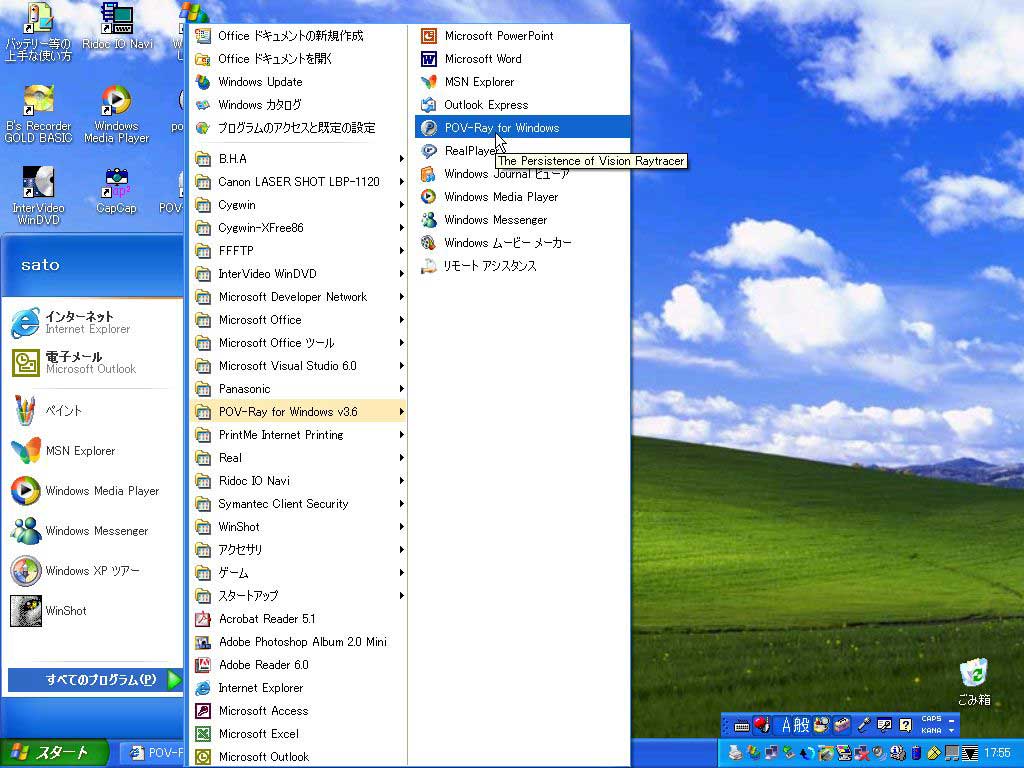Open the POV-Ray for Windows v3.6 program group
Viewport: 1024px width, 768px height.
(299, 412)
